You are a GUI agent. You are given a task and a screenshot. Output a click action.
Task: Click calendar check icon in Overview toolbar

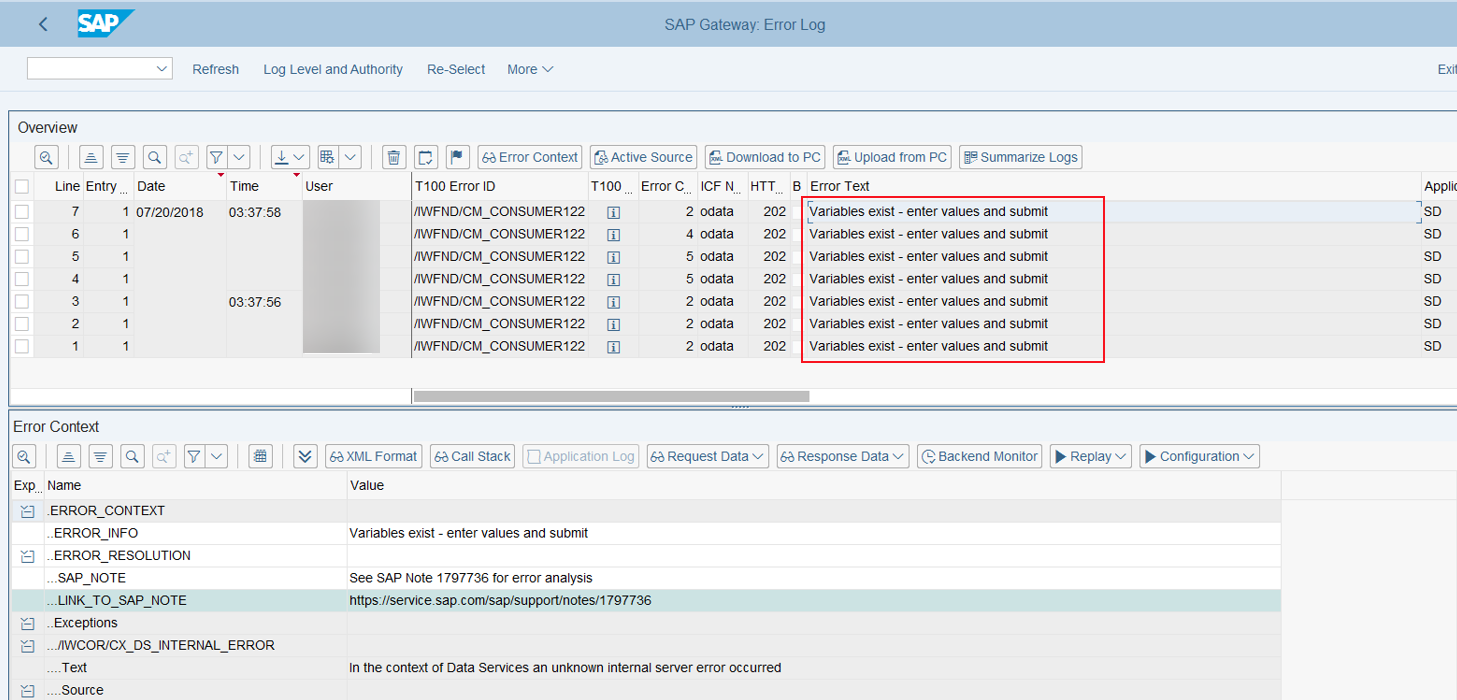426,157
